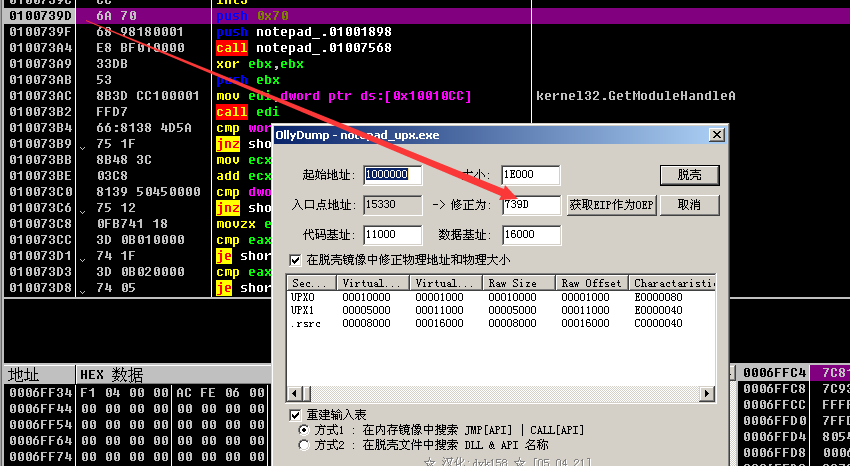Focus the 大小 field showing 1E000
Viewport: 850px width, 466px height.
pyautogui.click(x=531, y=174)
